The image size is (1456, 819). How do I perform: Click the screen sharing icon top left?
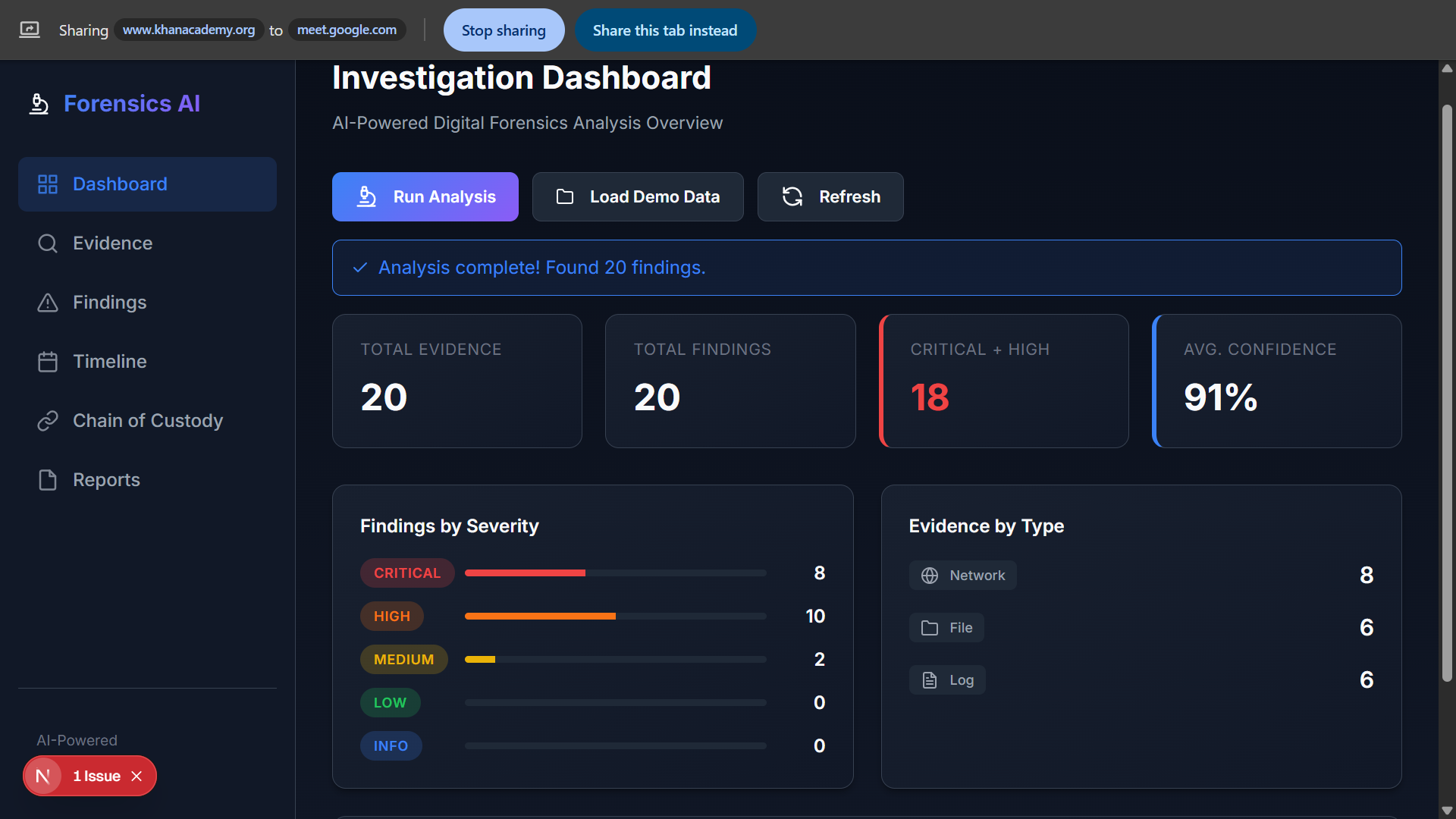tap(29, 30)
